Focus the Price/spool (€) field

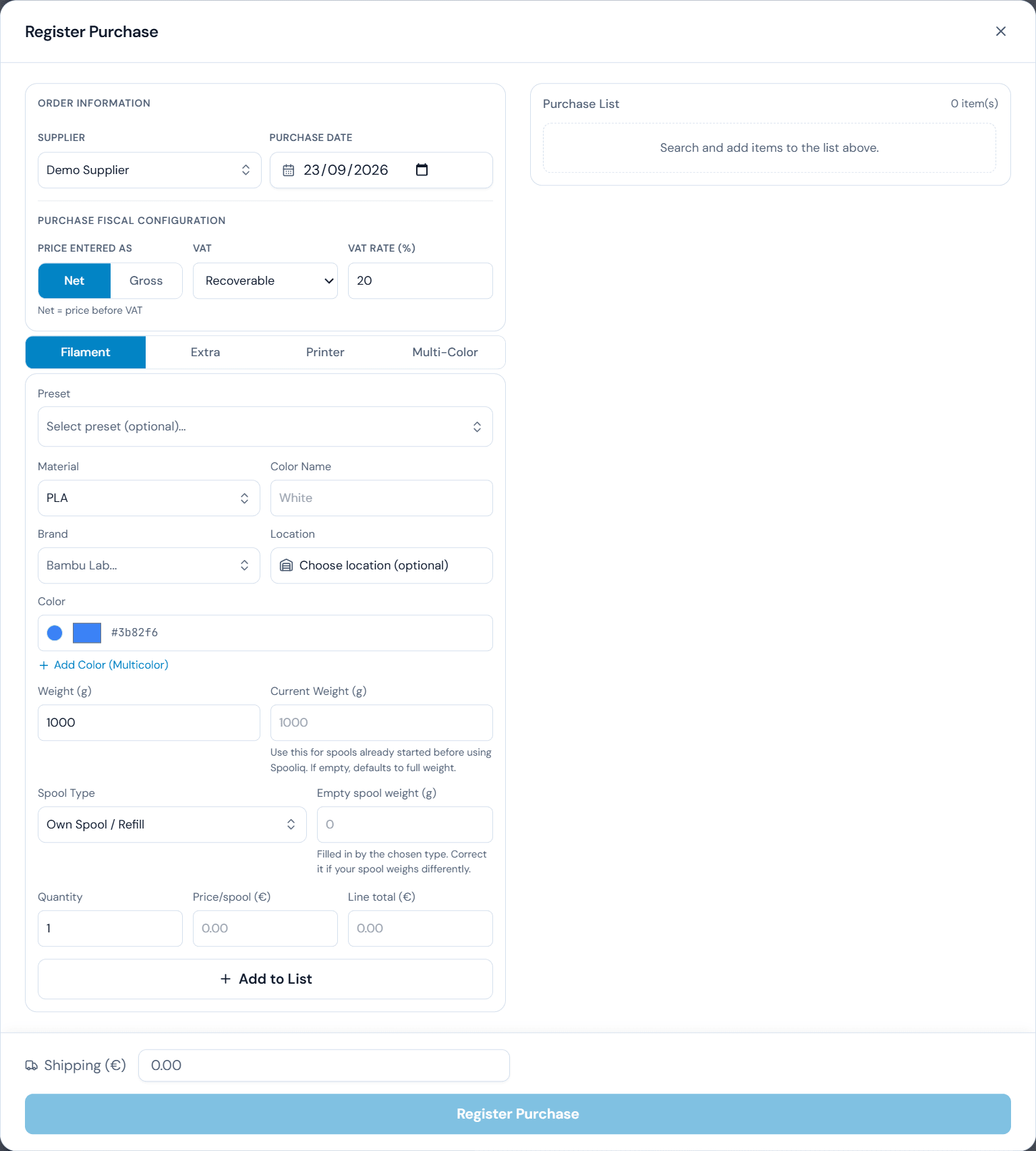[x=265, y=928]
